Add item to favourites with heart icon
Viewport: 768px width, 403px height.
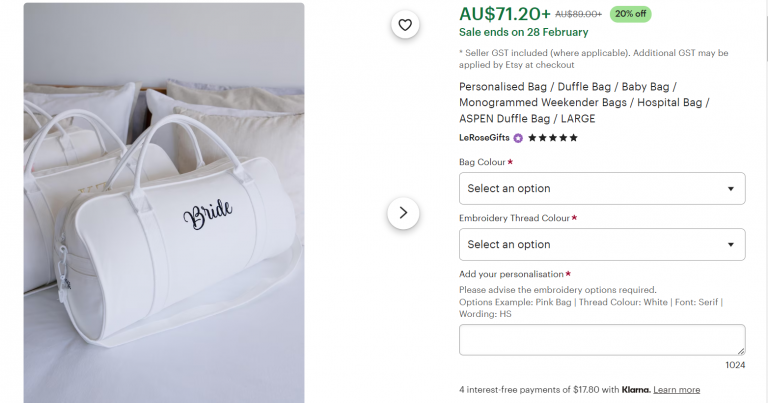pos(404,25)
